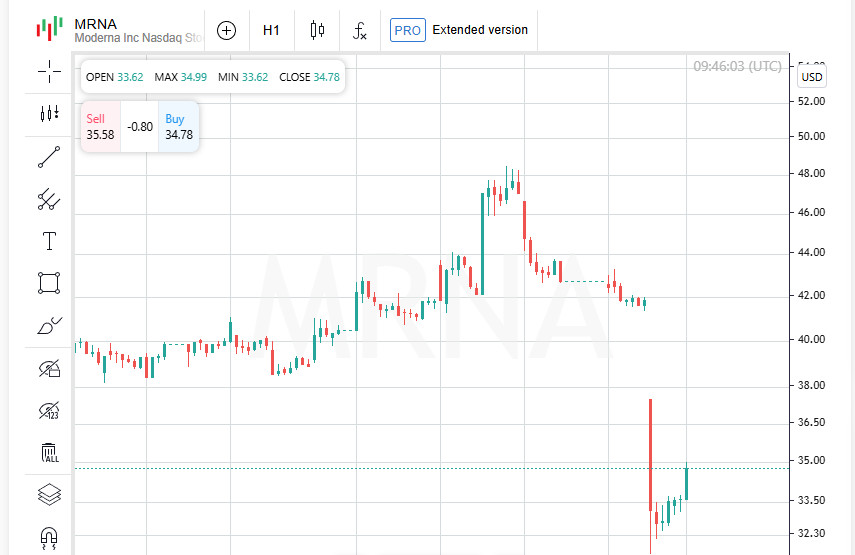Select the crosshair cursor tool
Viewport: 855px width, 555px height.
click(49, 71)
